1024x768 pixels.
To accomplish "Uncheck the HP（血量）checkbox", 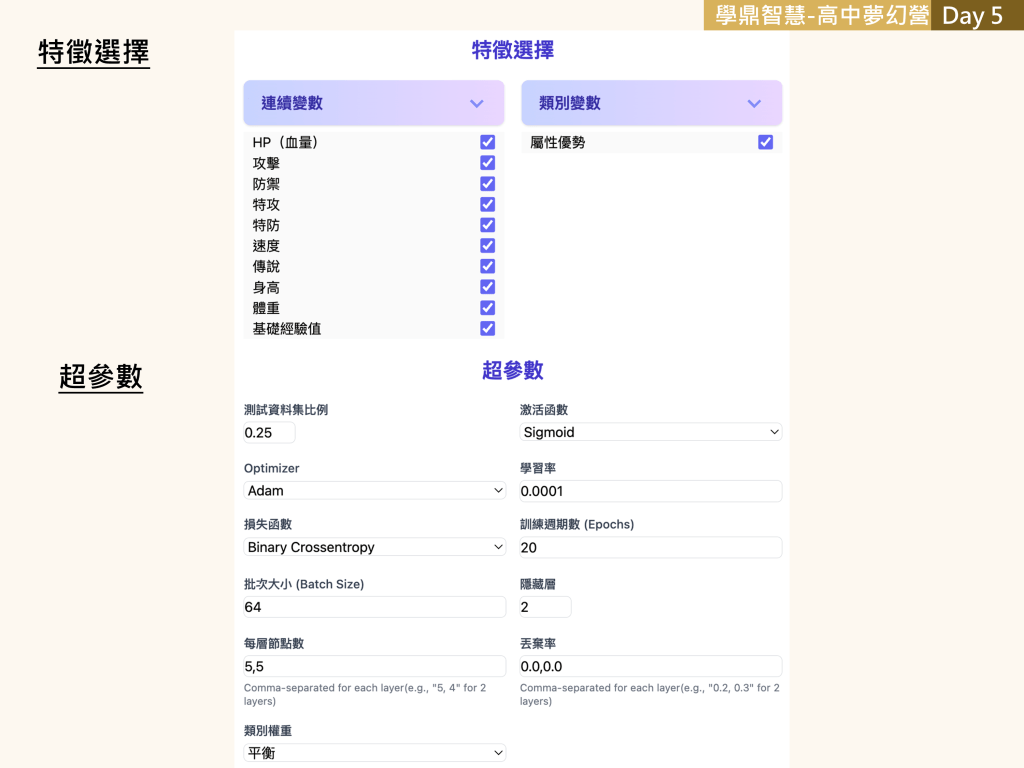I will pos(488,142).
